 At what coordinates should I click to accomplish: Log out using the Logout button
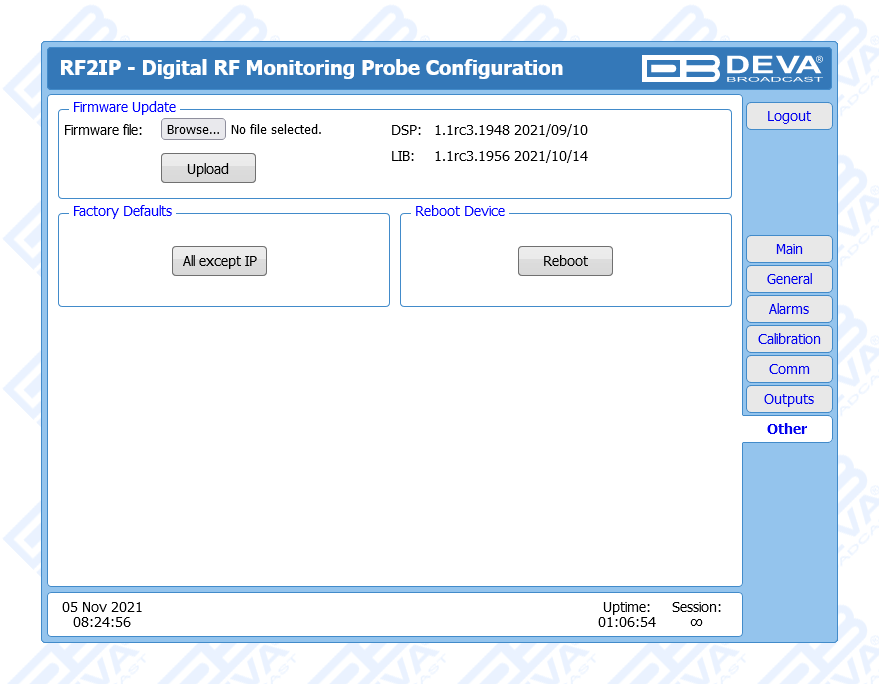[x=788, y=116]
